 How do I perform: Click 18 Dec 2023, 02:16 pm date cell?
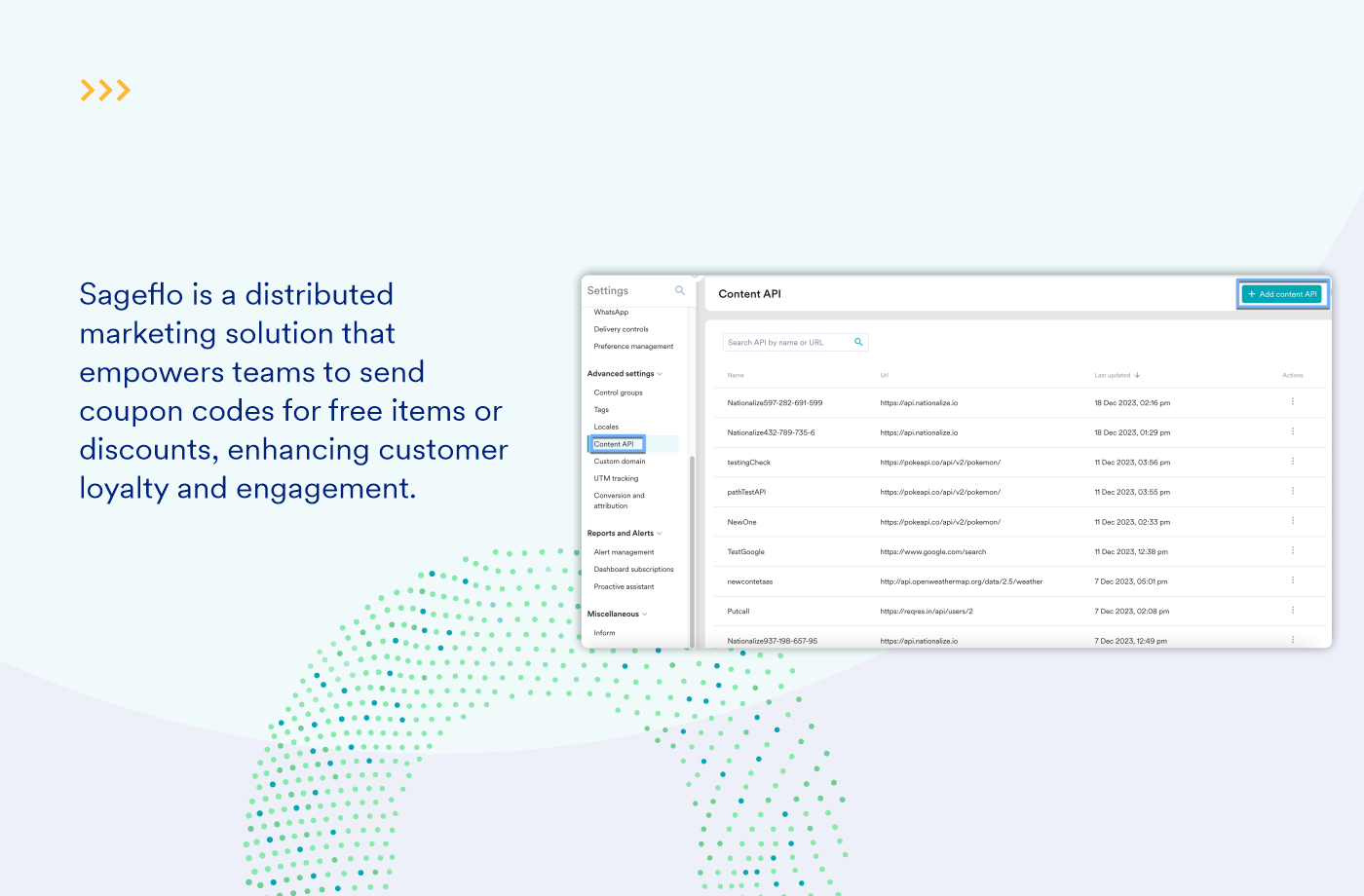pyautogui.click(x=1132, y=402)
